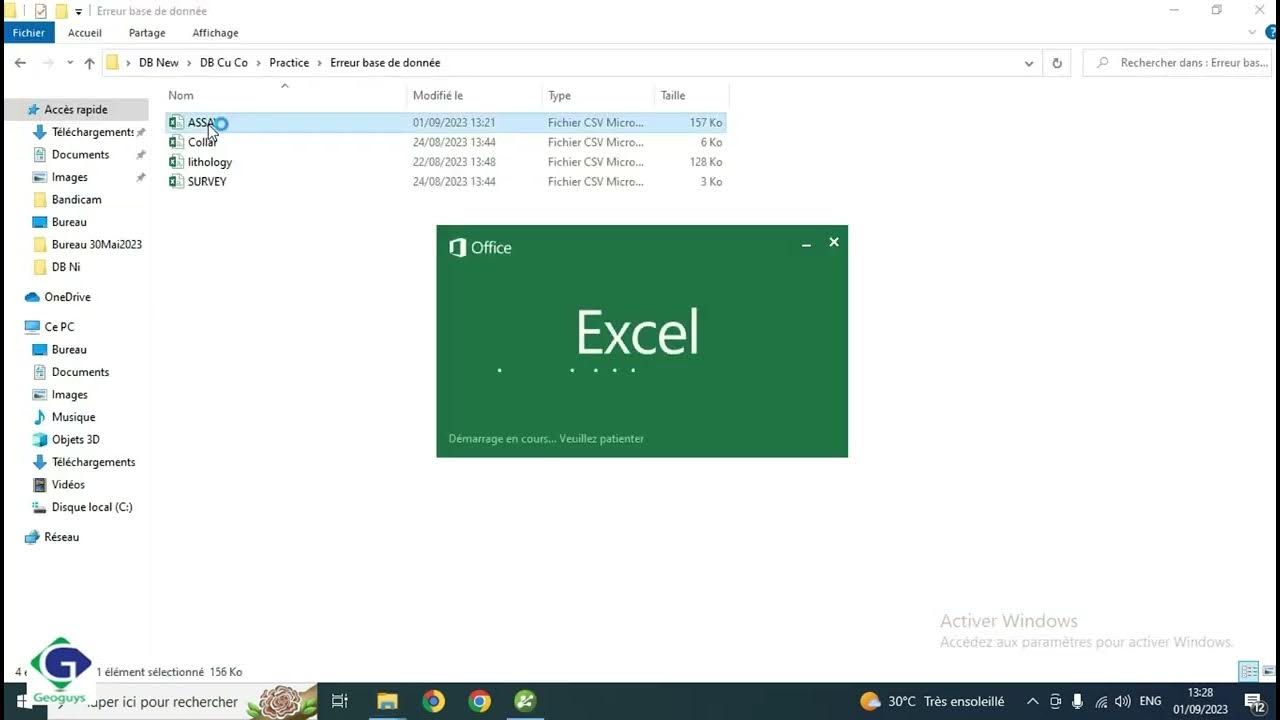Image resolution: width=1280 pixels, height=720 pixels.
Task: Open File Explorer from the taskbar
Action: [x=387, y=701]
